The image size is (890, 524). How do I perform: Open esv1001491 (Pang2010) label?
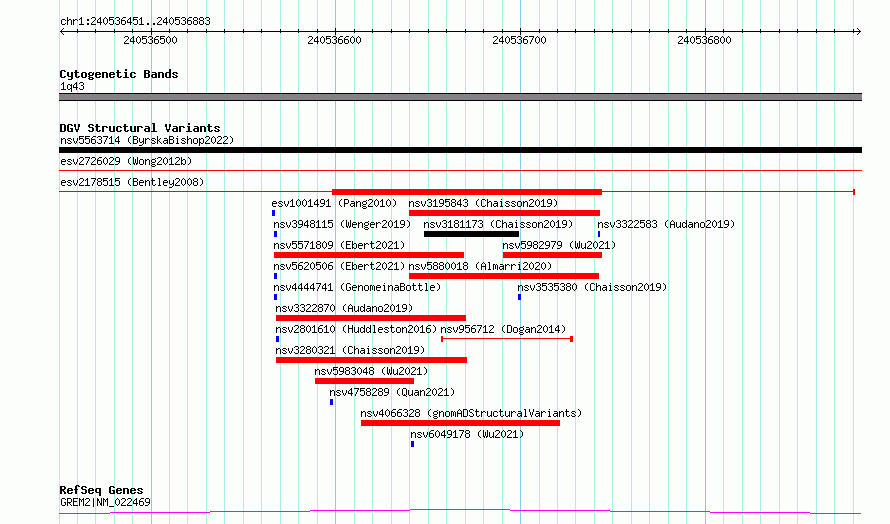[334, 203]
